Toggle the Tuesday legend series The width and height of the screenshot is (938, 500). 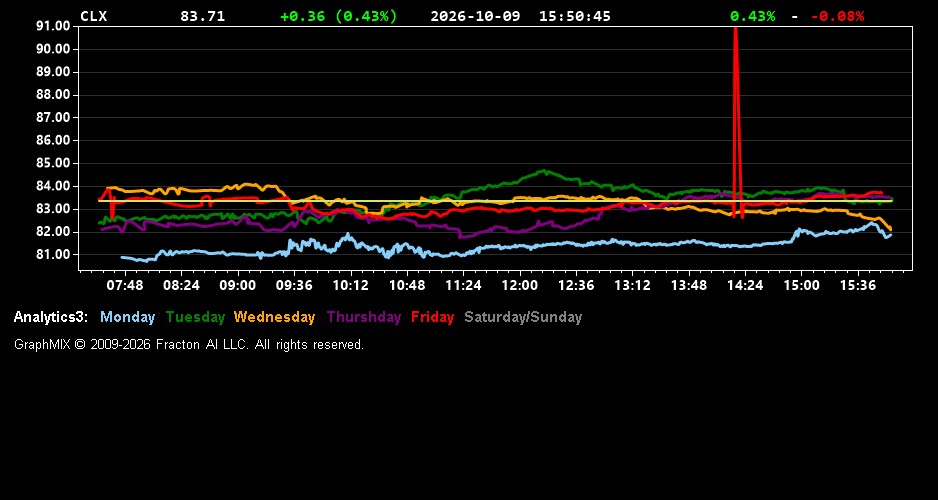(195, 317)
